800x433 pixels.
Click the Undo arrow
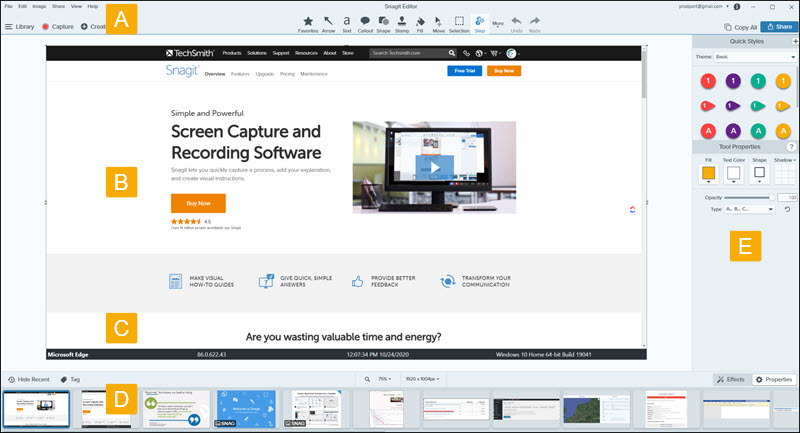516,24
